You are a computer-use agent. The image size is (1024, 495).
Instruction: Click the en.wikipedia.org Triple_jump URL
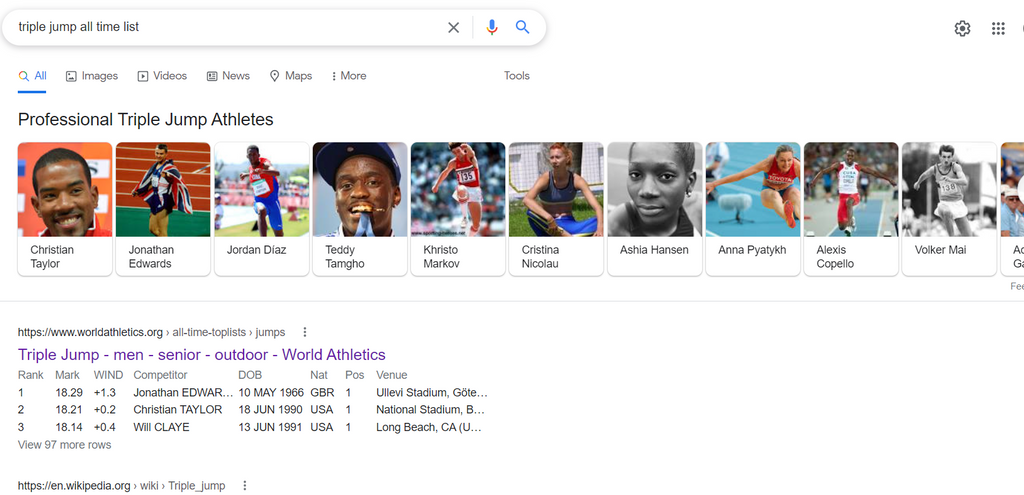[121, 486]
